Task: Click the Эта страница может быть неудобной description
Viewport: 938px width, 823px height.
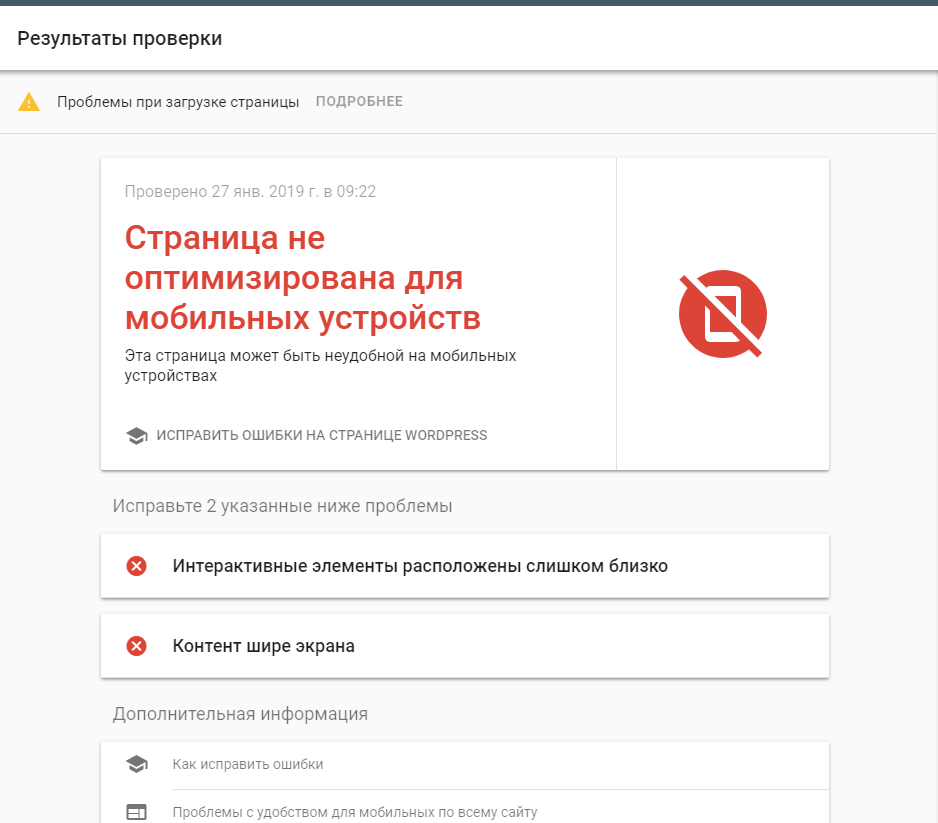Action: [320, 366]
